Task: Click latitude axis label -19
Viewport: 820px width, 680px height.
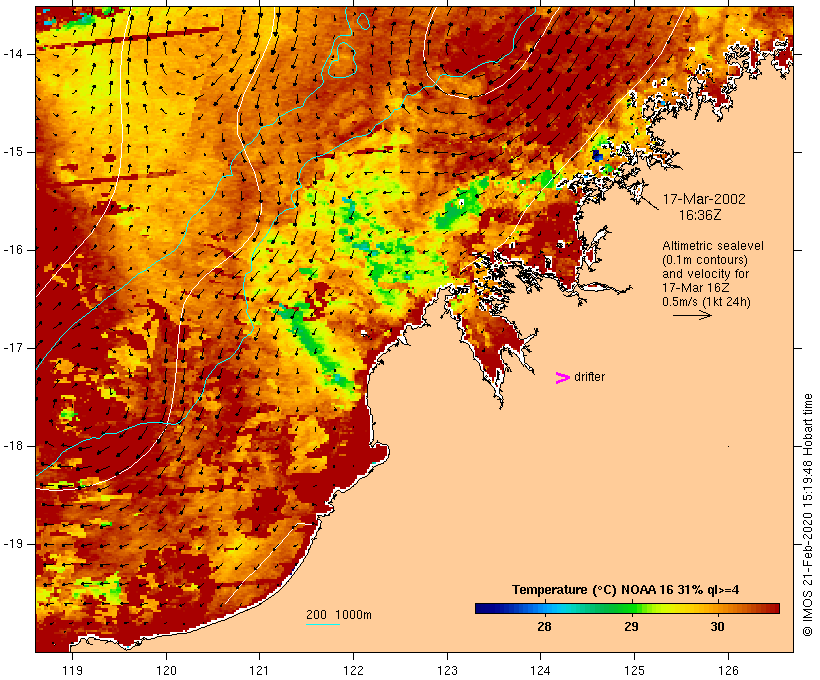Action: click(x=13, y=544)
